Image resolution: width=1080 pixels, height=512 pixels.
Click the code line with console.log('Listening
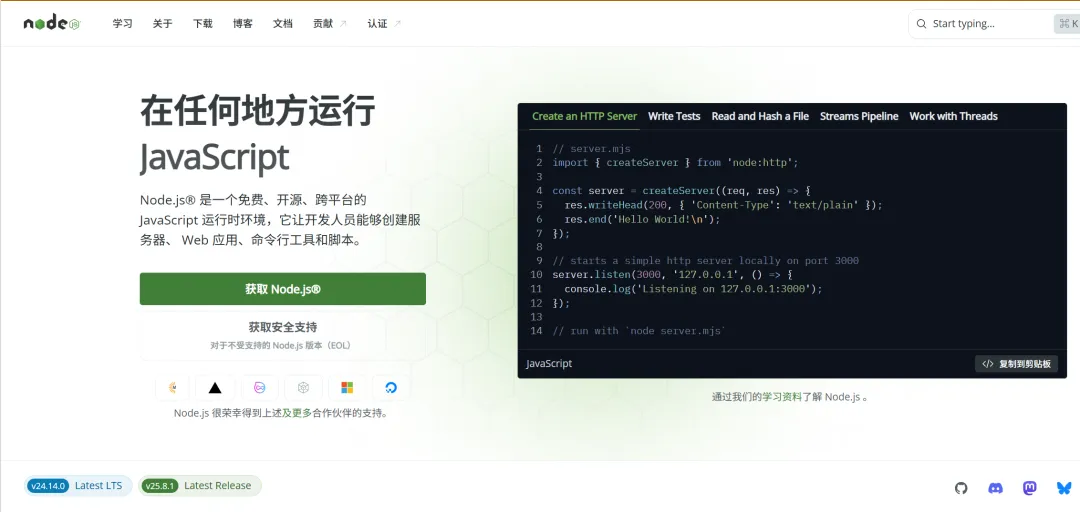[x=693, y=289]
